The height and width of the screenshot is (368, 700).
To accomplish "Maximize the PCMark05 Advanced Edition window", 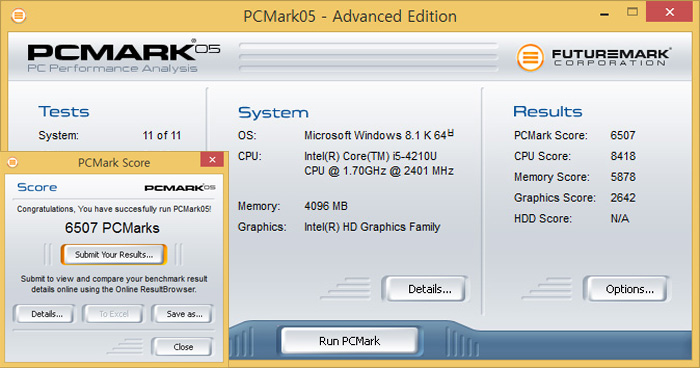I will tap(632, 12).
